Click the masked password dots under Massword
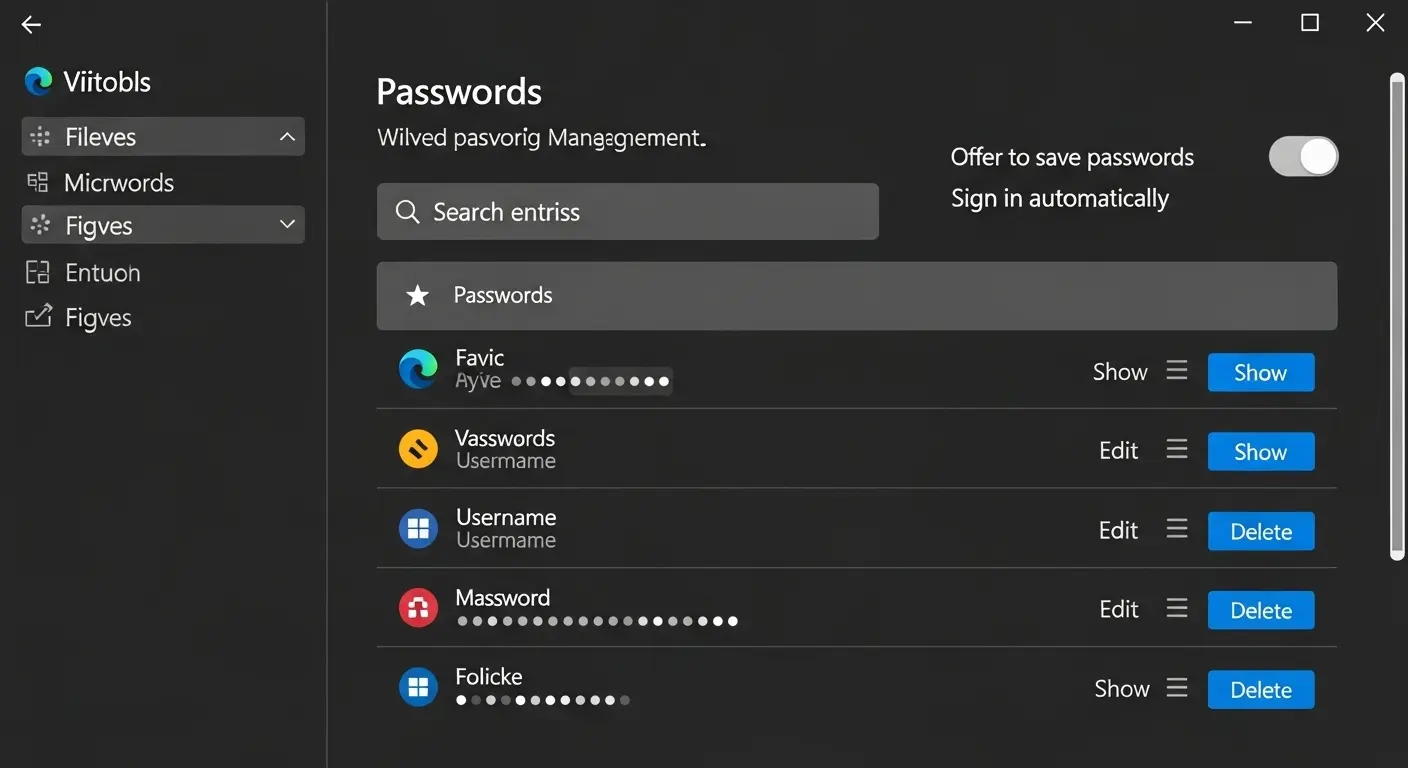The width and height of the screenshot is (1408, 768). [597, 621]
